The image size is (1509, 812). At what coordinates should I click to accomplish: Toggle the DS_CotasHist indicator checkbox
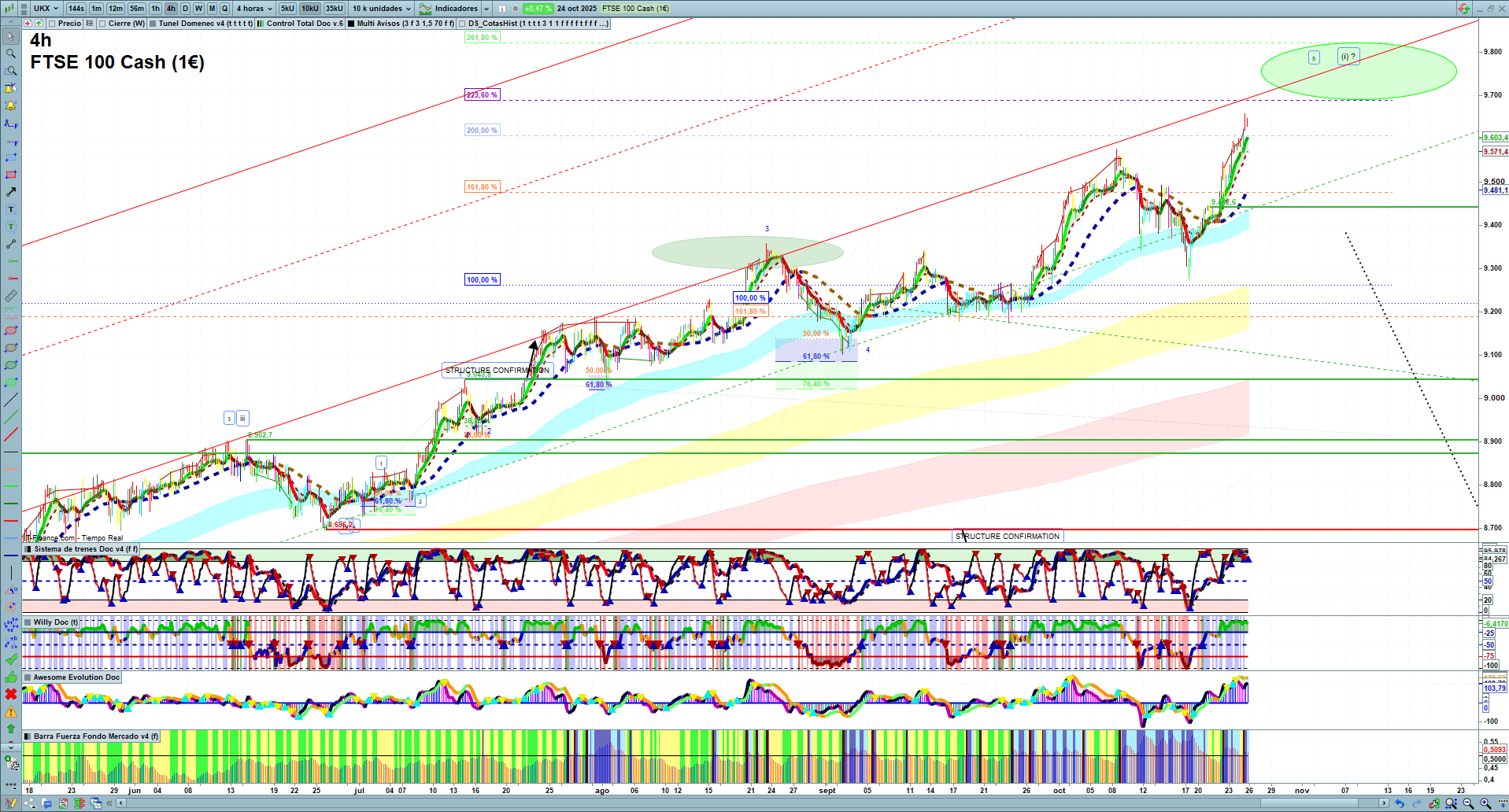click(x=462, y=24)
